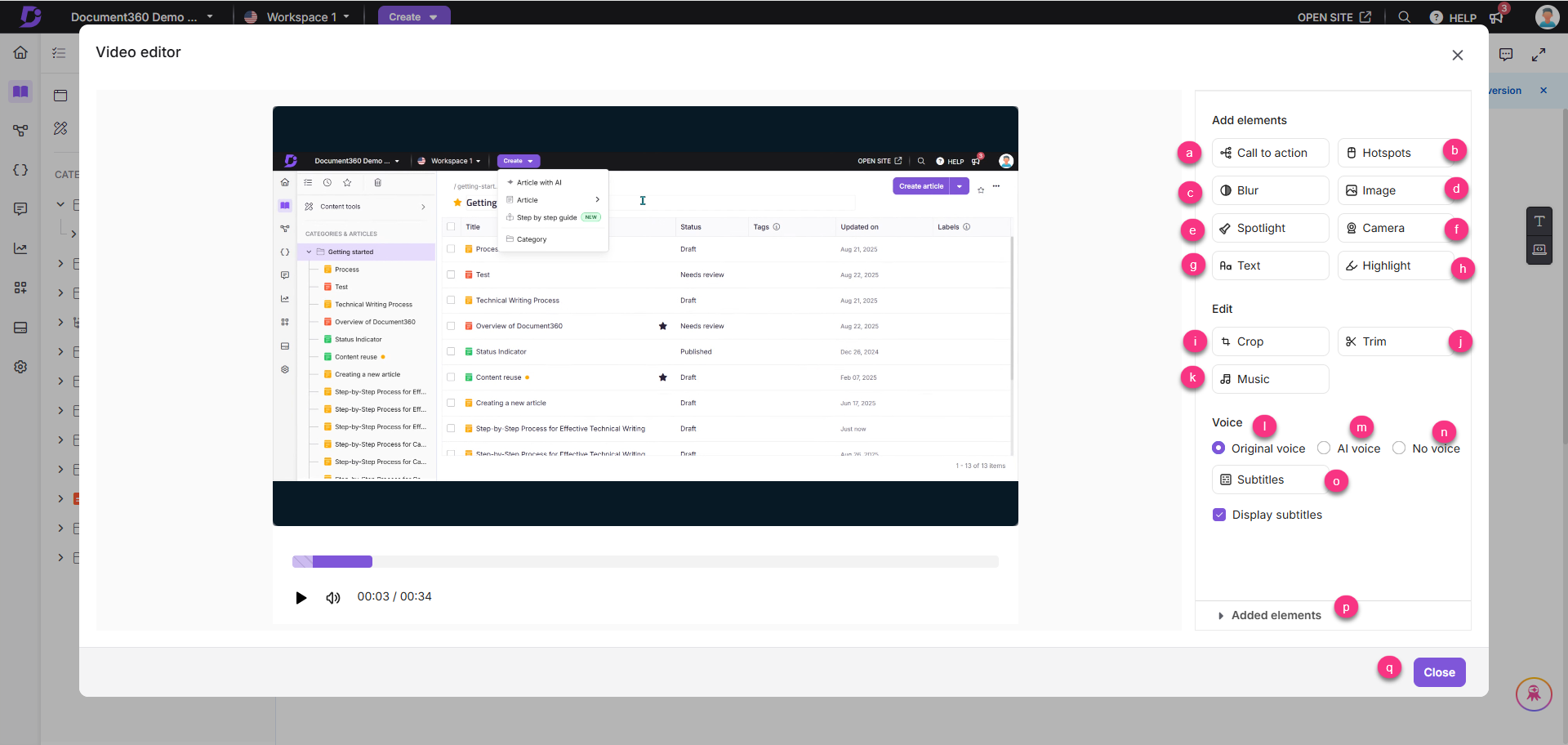Add a Hotspots element
The image size is (1568, 745).
click(x=1396, y=153)
